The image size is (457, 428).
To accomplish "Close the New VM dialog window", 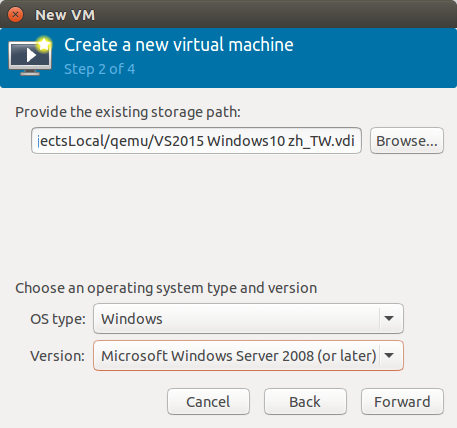I will pyautogui.click(x=15, y=15).
